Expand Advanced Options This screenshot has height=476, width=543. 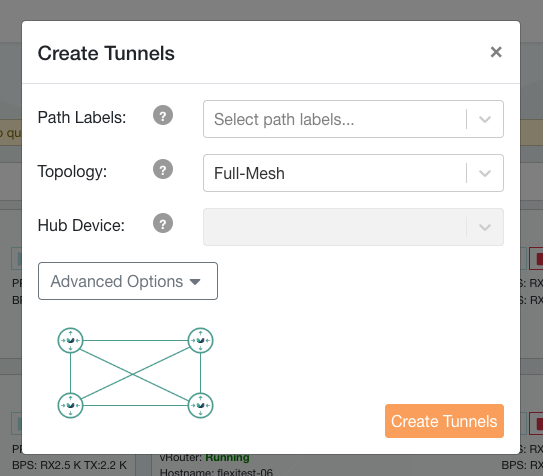(128, 281)
